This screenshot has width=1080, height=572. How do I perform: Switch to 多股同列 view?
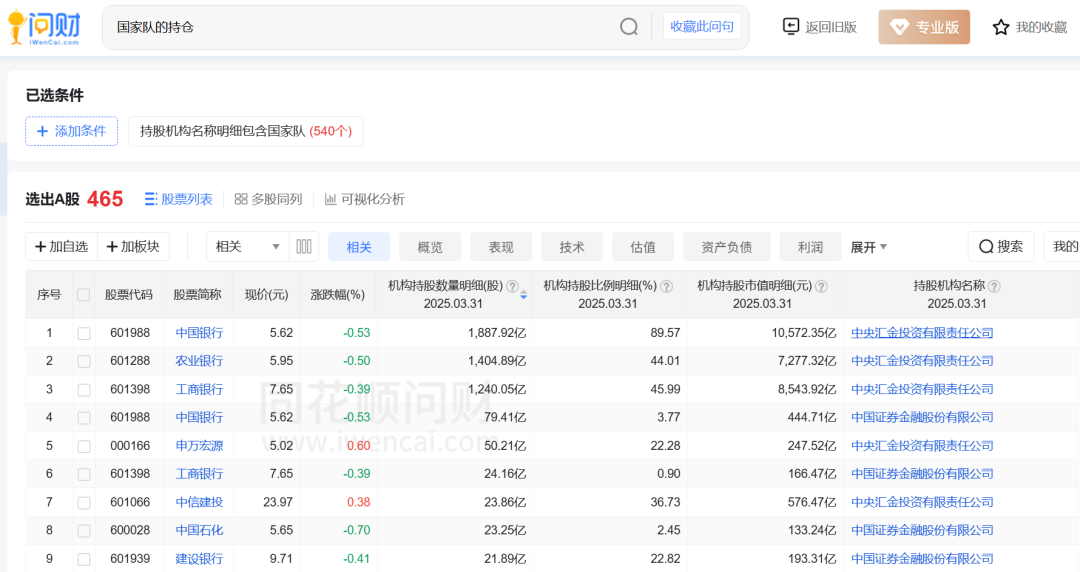(269, 199)
